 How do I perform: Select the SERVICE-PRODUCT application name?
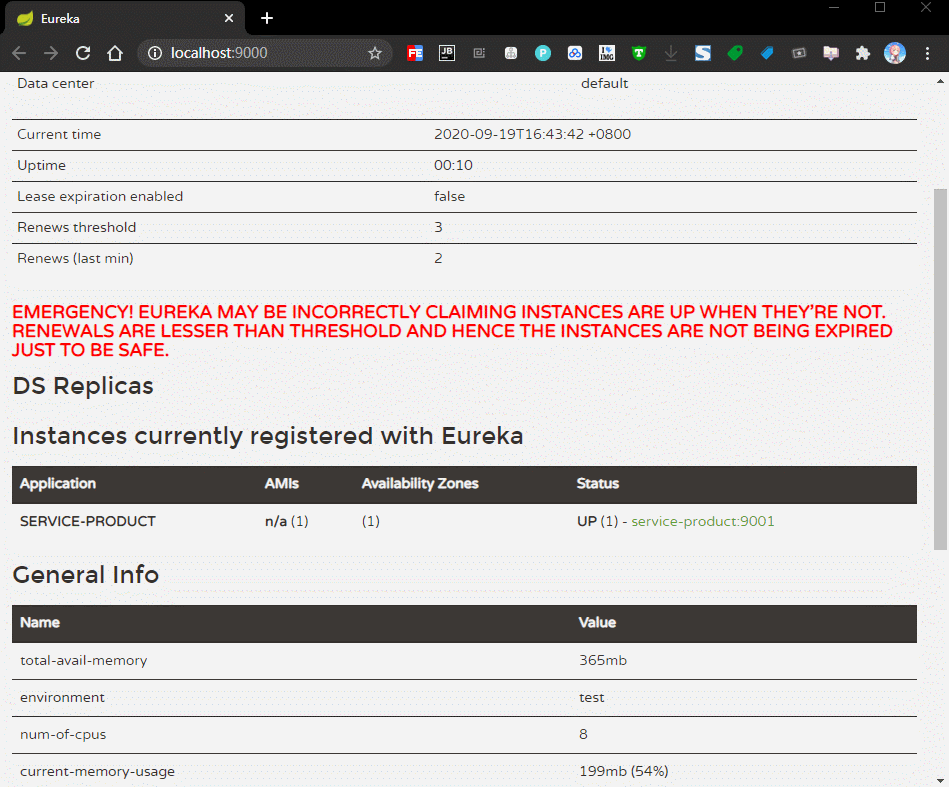(x=88, y=521)
